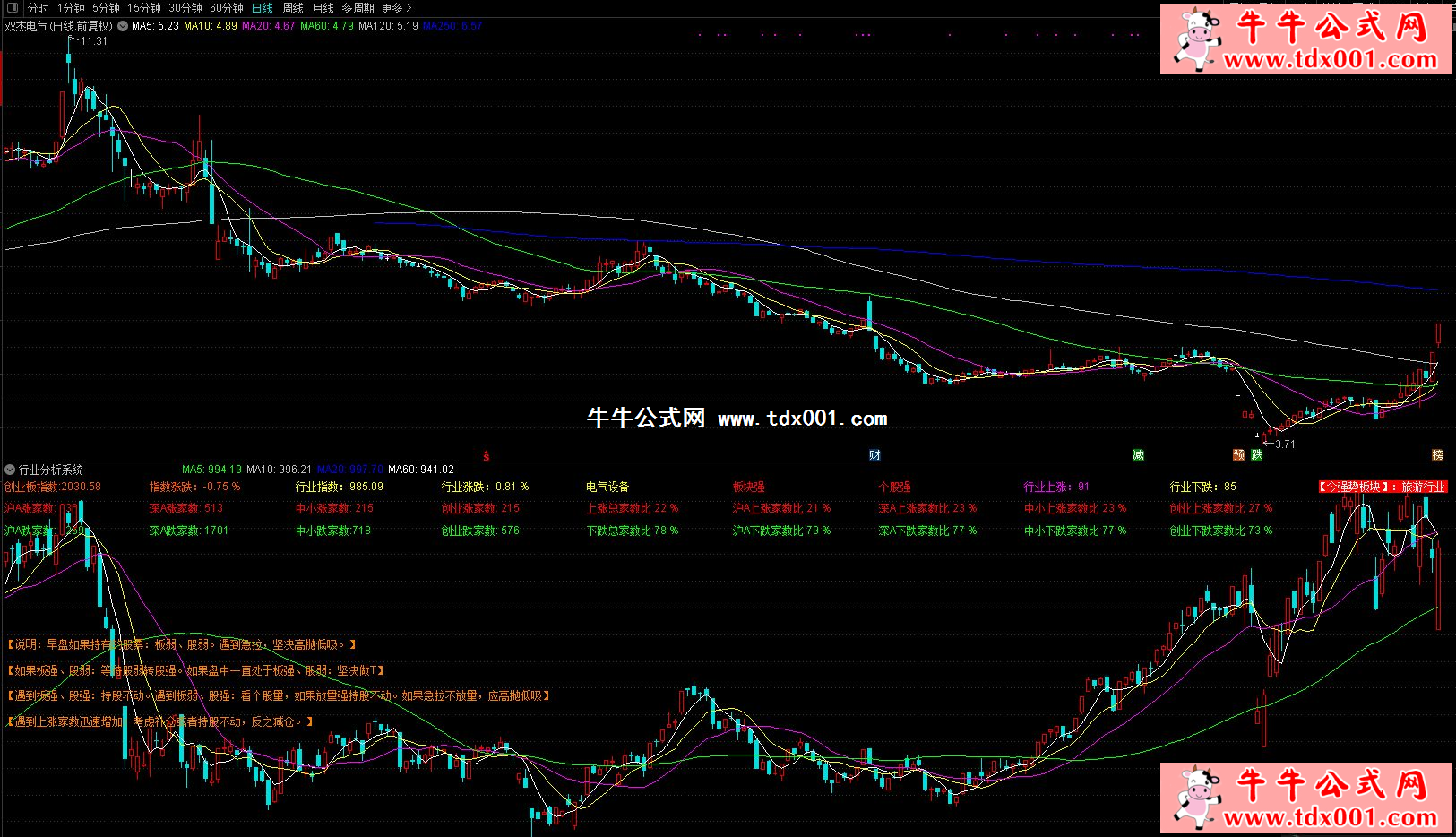Click the 11.31 high price label
The width and height of the screenshot is (1456, 837).
pos(93,41)
